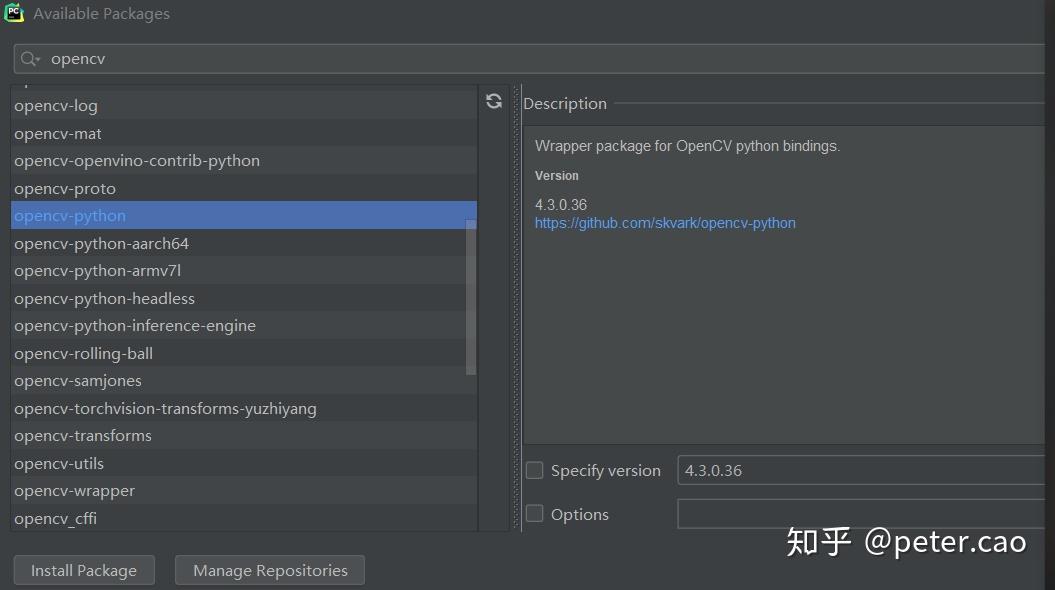This screenshot has width=1055, height=590.
Task: Click the PyCharm logo in the title bar
Action: point(13,13)
